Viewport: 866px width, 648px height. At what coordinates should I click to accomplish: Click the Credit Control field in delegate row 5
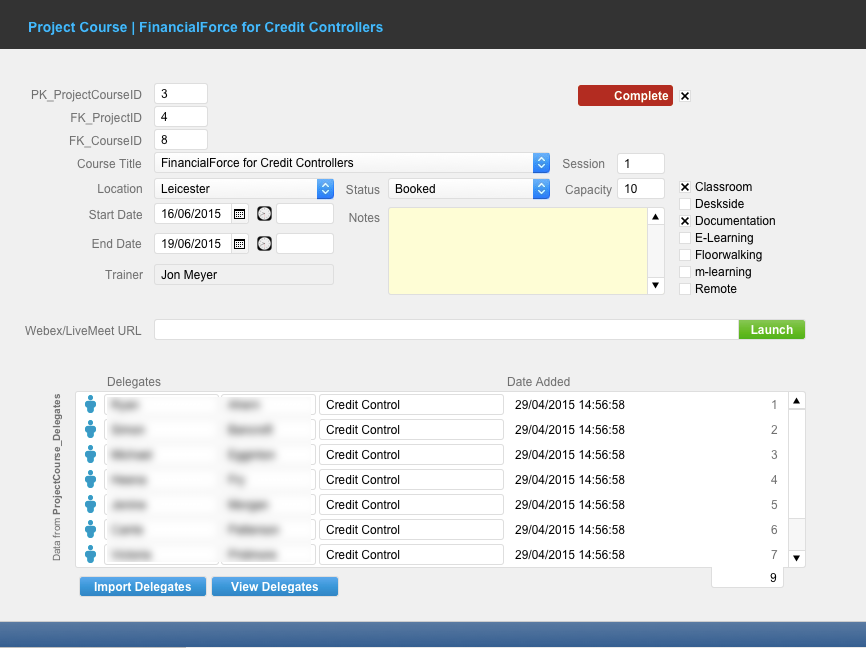[x=411, y=504]
